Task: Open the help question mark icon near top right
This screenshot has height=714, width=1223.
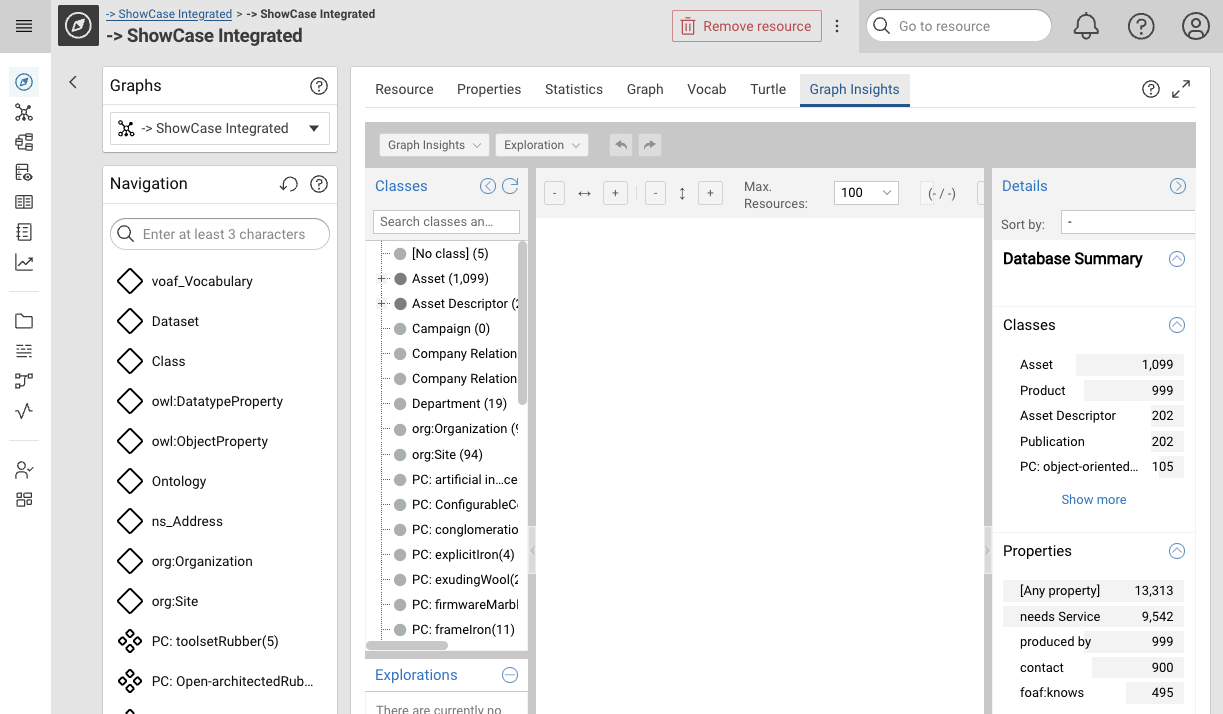Action: coord(1141,26)
